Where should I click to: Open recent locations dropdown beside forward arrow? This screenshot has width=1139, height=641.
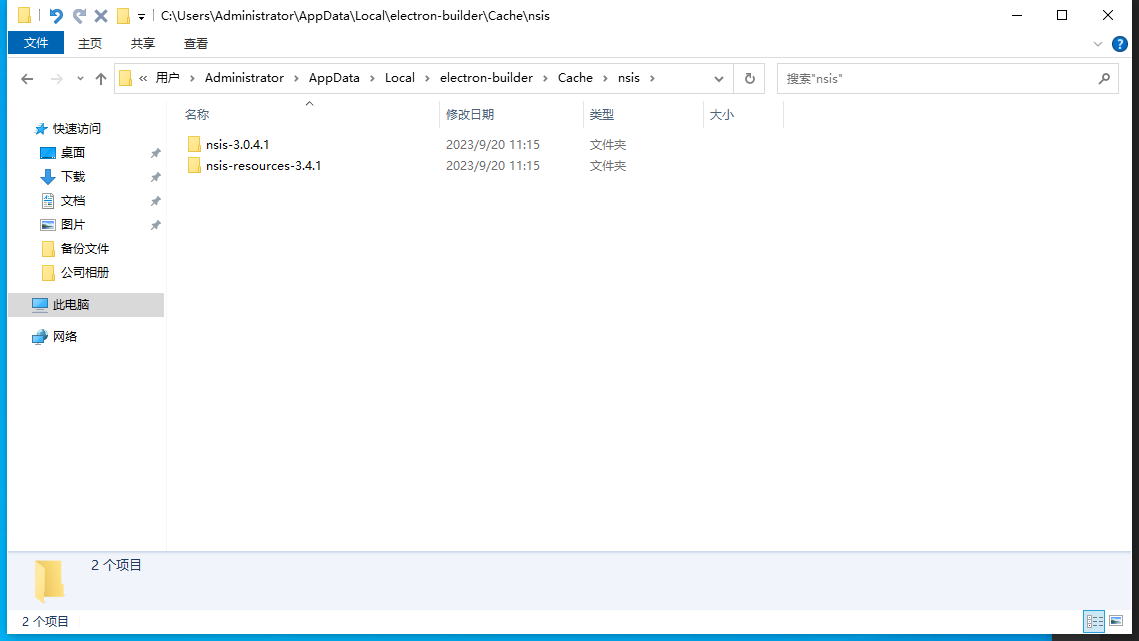click(x=80, y=79)
